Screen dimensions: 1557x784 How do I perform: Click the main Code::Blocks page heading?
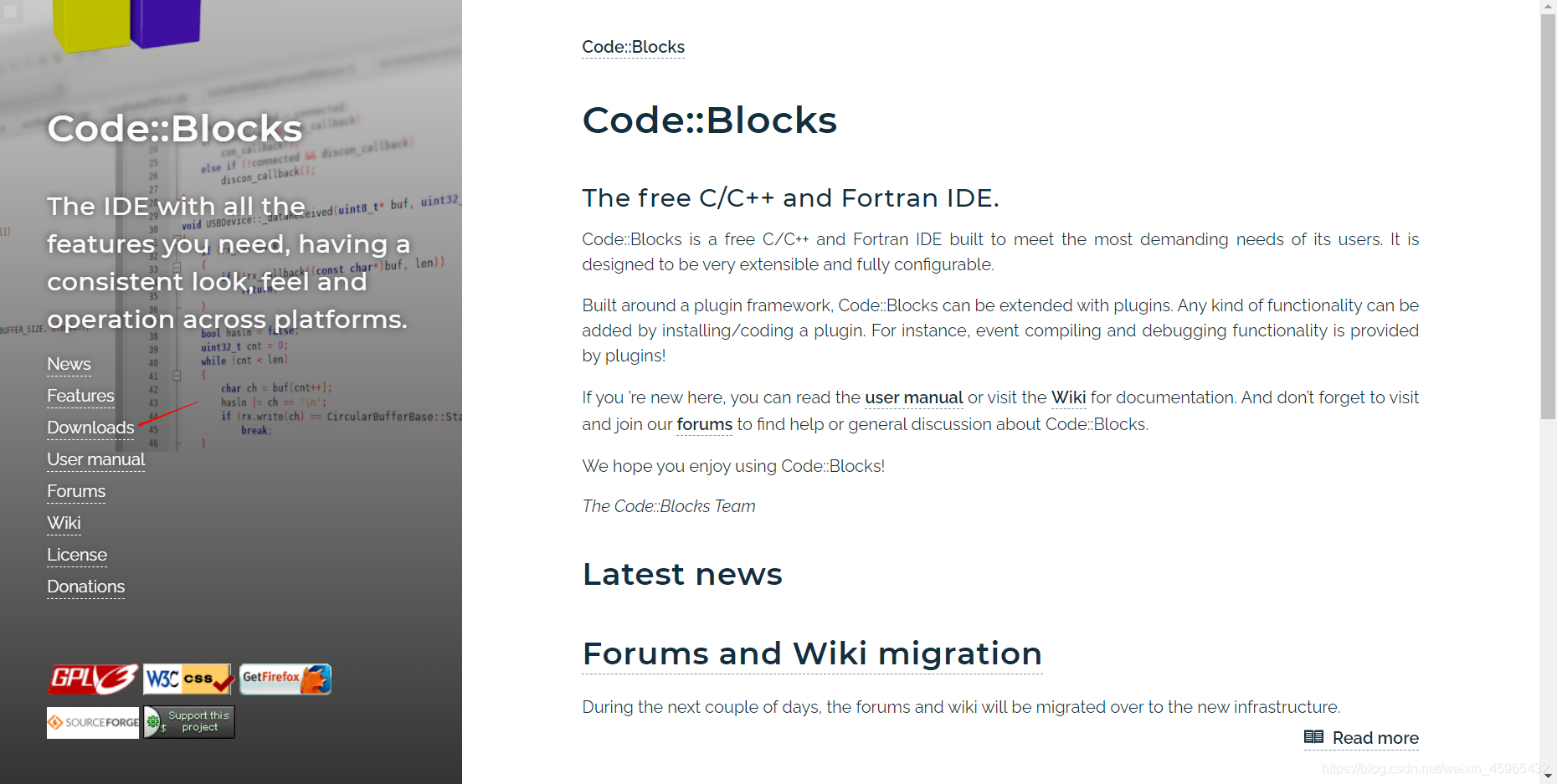point(709,120)
